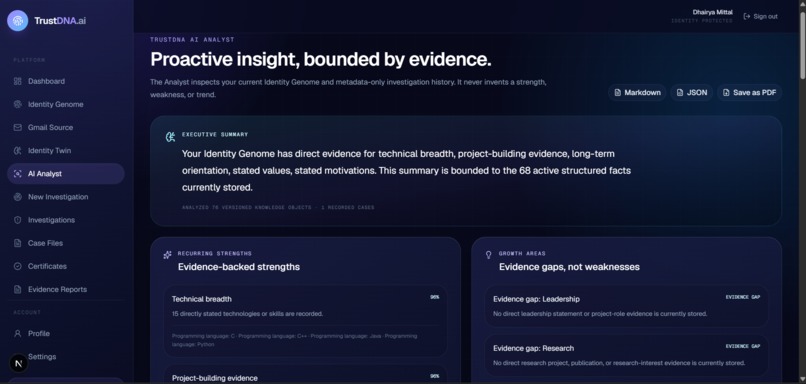The width and height of the screenshot is (806, 384).
Task: Open the Technical breadth strength card
Action: [x=305, y=321]
